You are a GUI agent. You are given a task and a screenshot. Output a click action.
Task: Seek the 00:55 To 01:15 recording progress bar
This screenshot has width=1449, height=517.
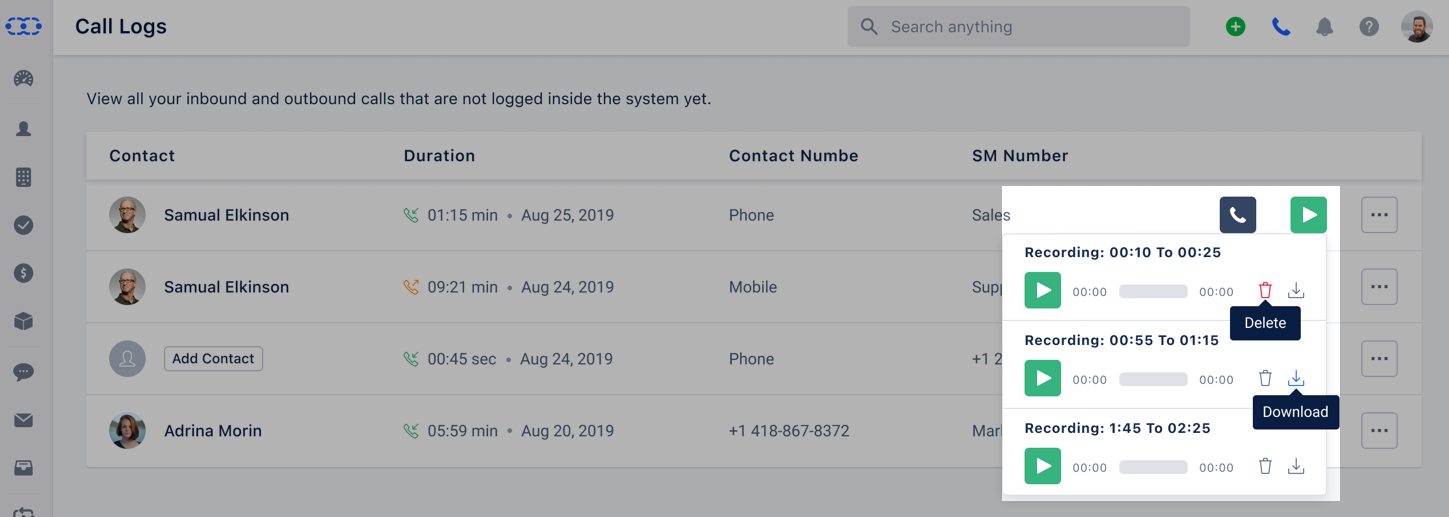[1153, 379]
